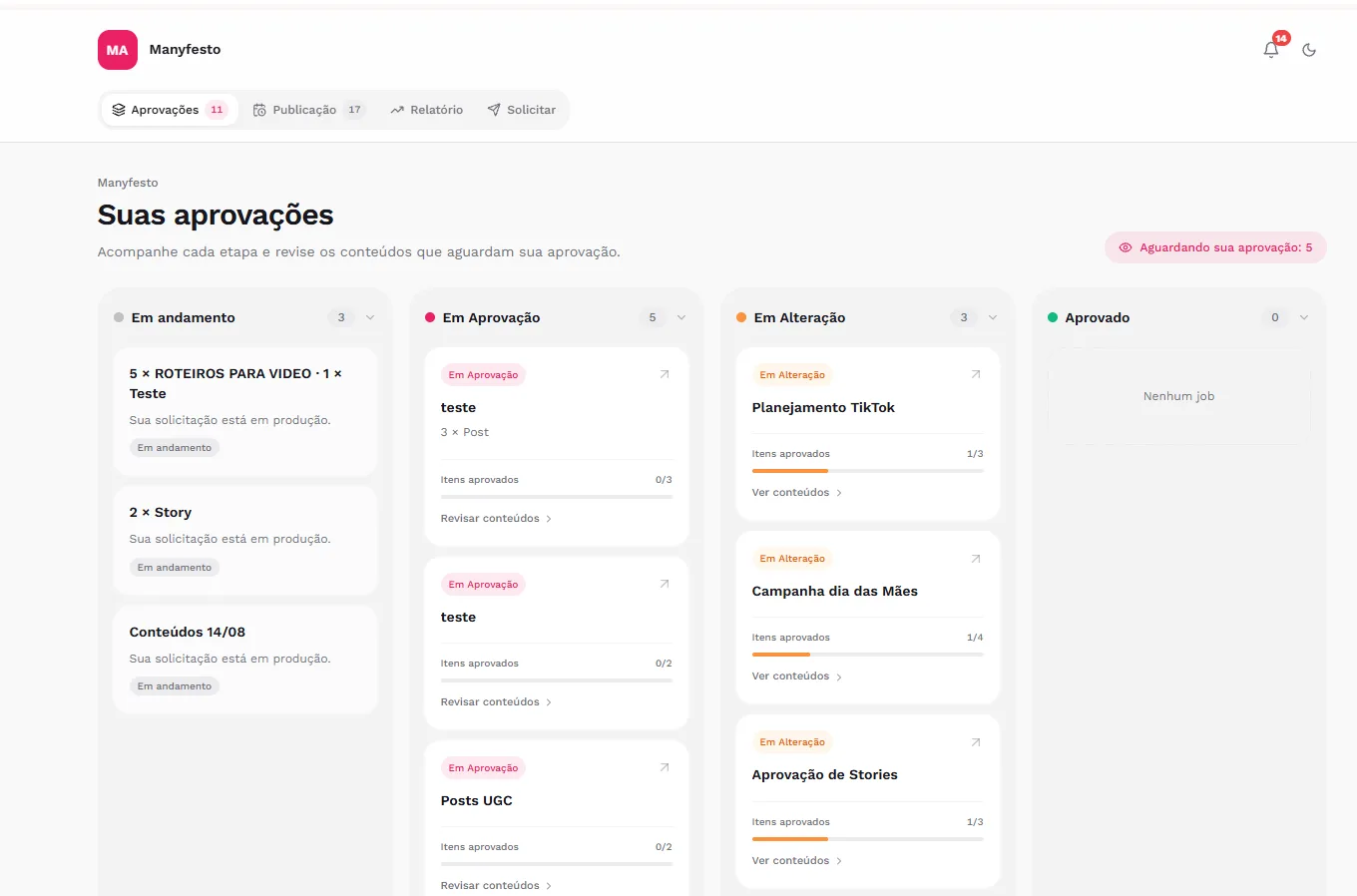1357x896 pixels.
Task: Click the Campanha dia das Mães title
Action: point(835,591)
